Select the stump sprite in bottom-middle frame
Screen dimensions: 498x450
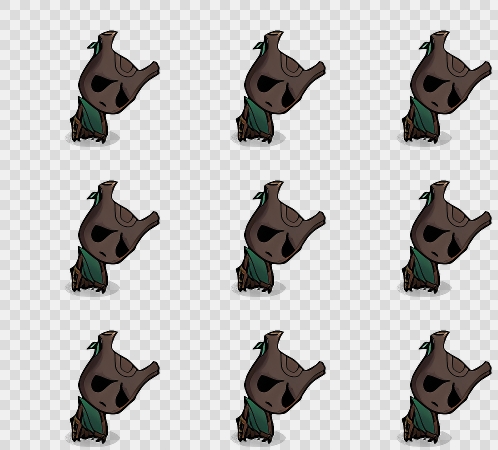pos(279,387)
